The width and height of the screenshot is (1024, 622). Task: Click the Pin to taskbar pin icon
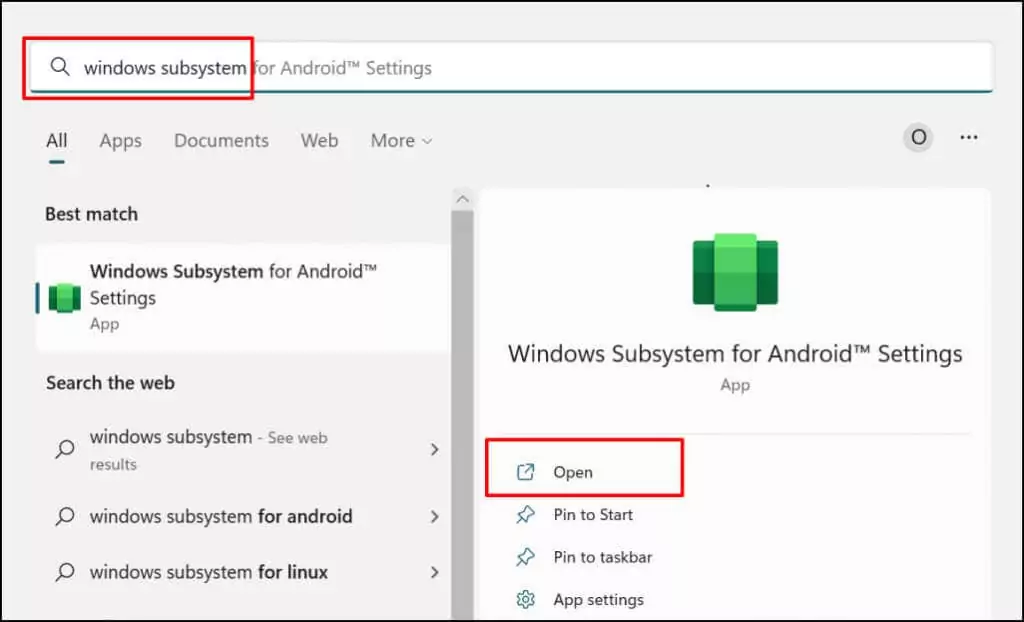pyautogui.click(x=526, y=557)
